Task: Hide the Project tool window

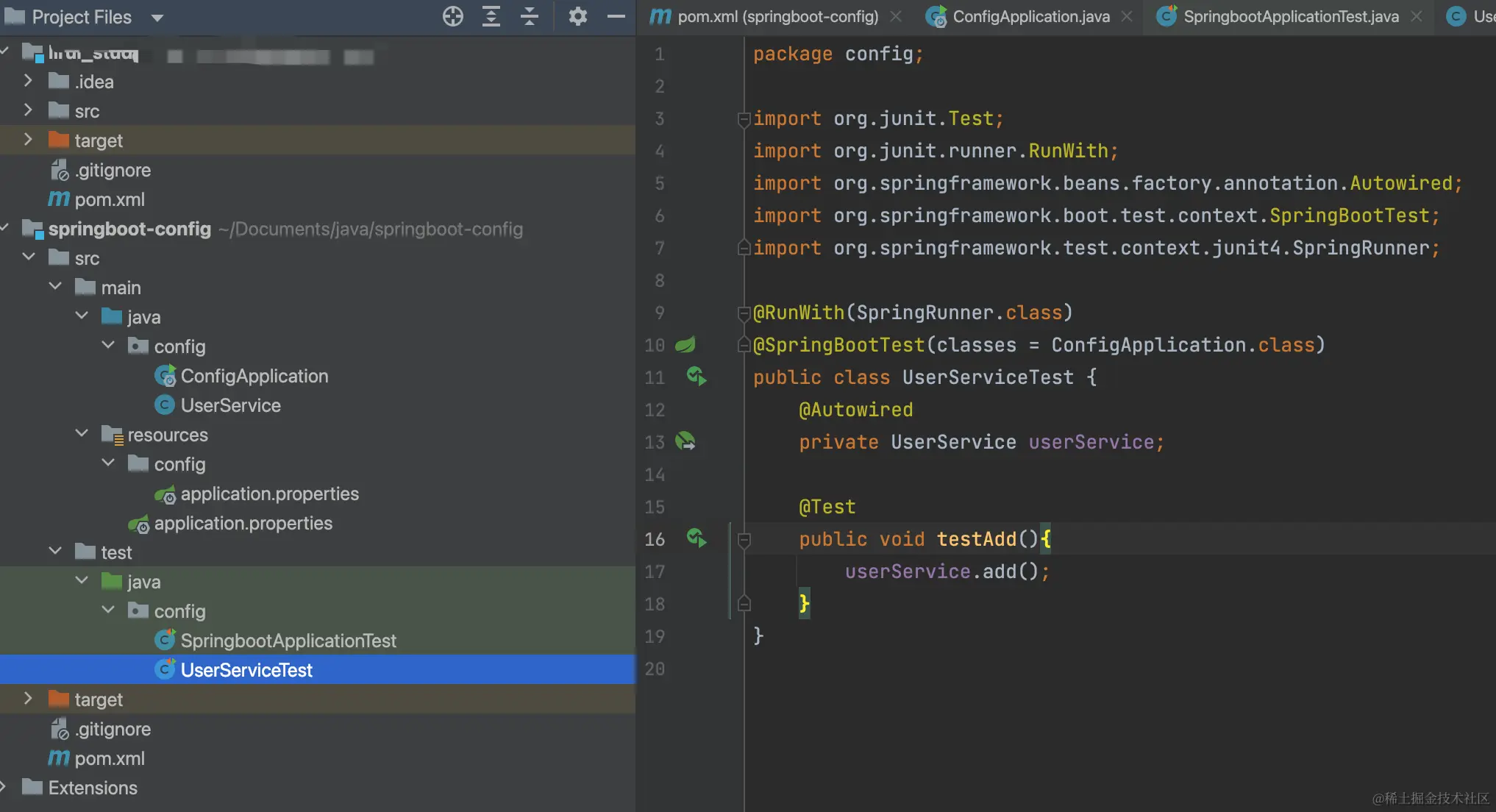Action: coord(616,16)
